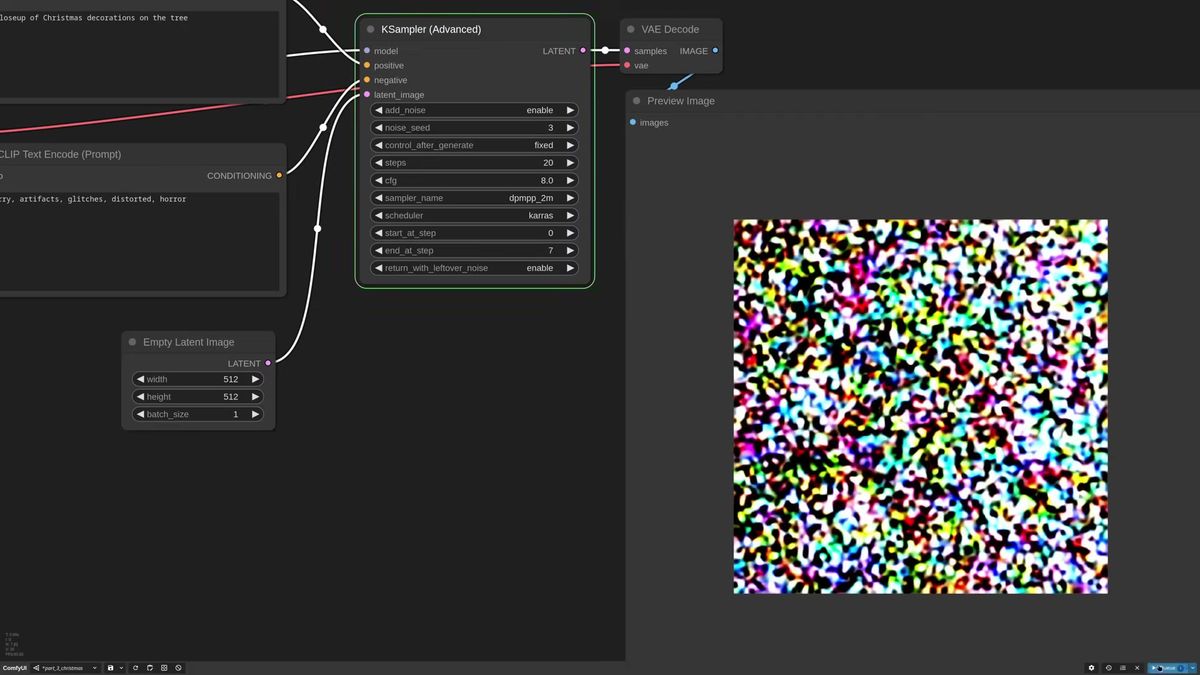Expand the Queue button dropdown arrow
The width and height of the screenshot is (1200, 675).
click(x=1193, y=668)
